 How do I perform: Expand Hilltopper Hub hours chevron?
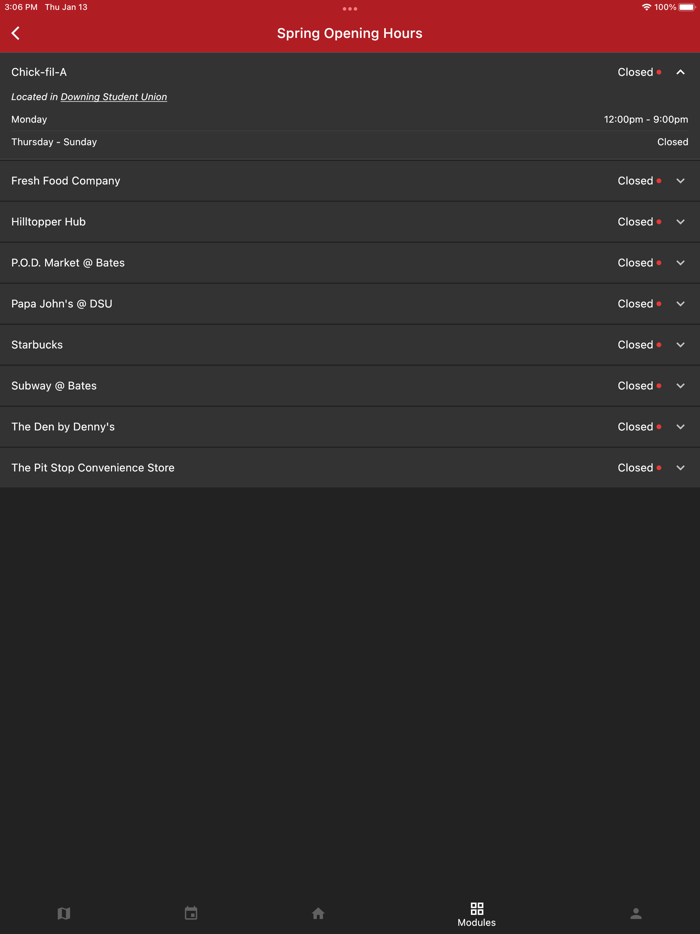pyautogui.click(x=680, y=222)
